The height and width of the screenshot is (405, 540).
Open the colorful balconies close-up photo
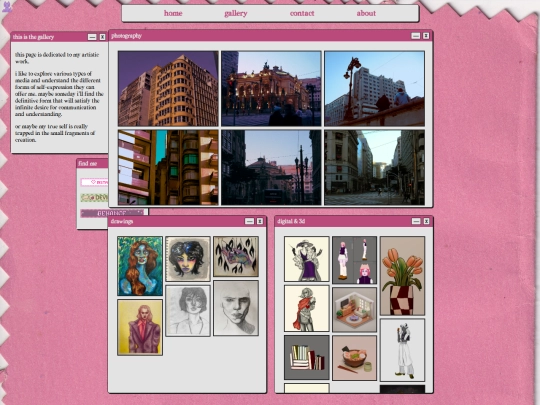point(168,167)
